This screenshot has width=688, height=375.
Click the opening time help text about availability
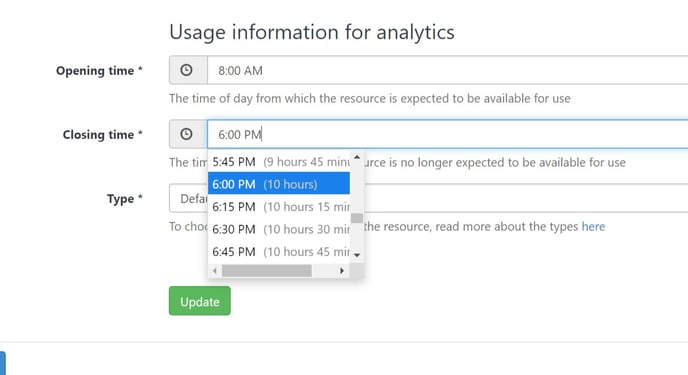pyautogui.click(x=370, y=98)
